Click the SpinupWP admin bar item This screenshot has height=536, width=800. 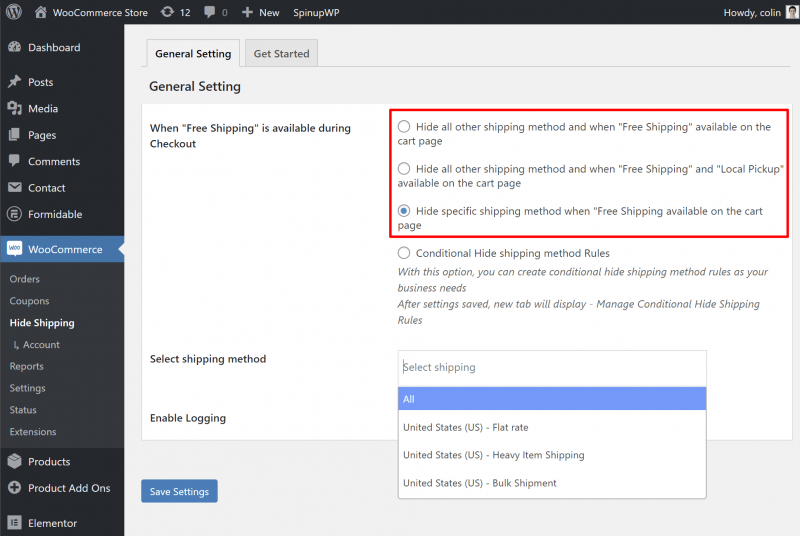[316, 12]
